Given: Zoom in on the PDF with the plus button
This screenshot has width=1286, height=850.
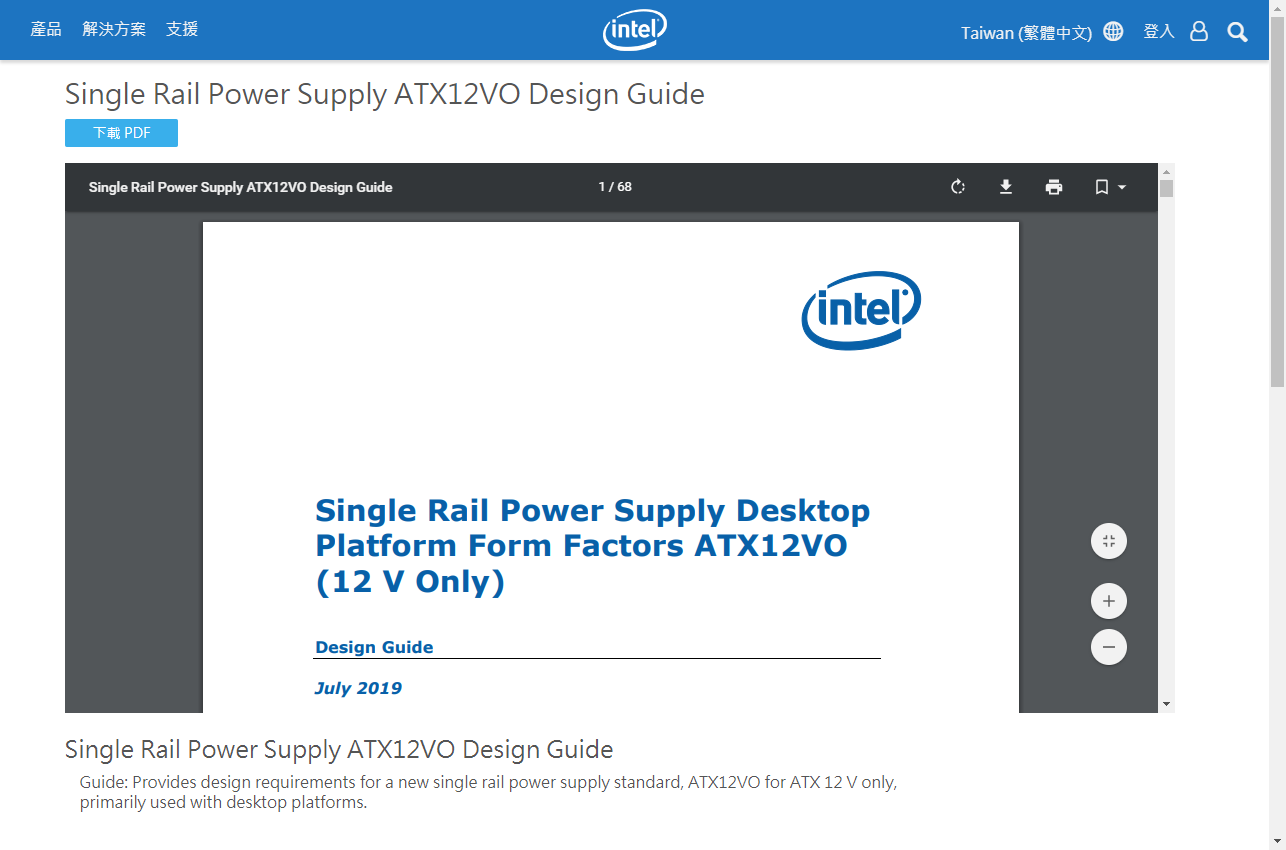Looking at the screenshot, I should pyautogui.click(x=1108, y=600).
